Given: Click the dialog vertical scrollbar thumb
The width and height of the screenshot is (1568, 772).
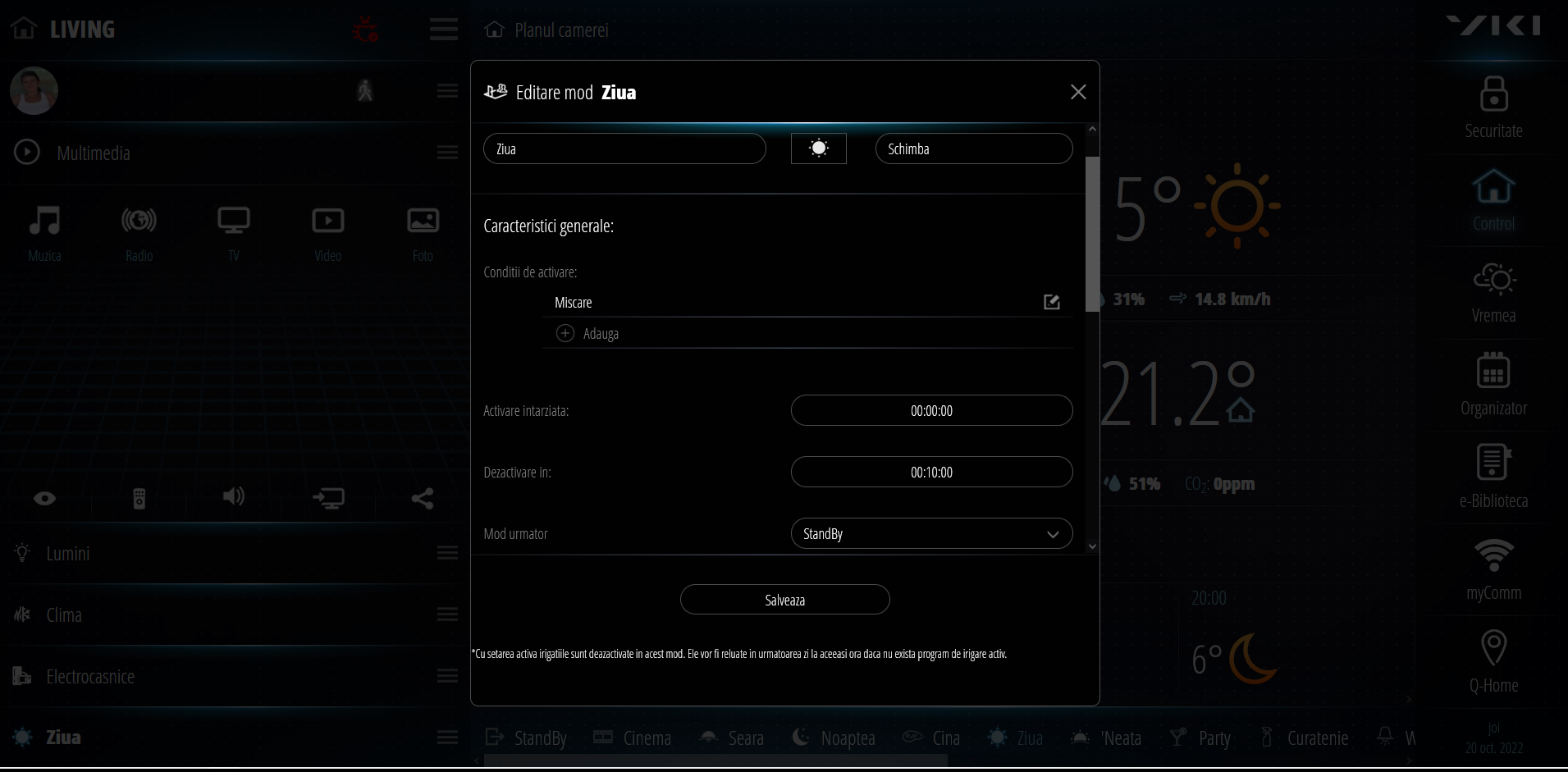Looking at the screenshot, I should coord(1092,234).
